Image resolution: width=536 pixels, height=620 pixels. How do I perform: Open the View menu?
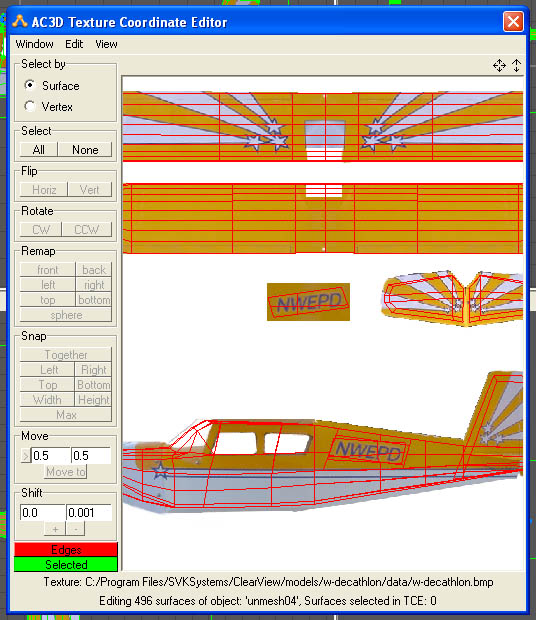point(106,44)
